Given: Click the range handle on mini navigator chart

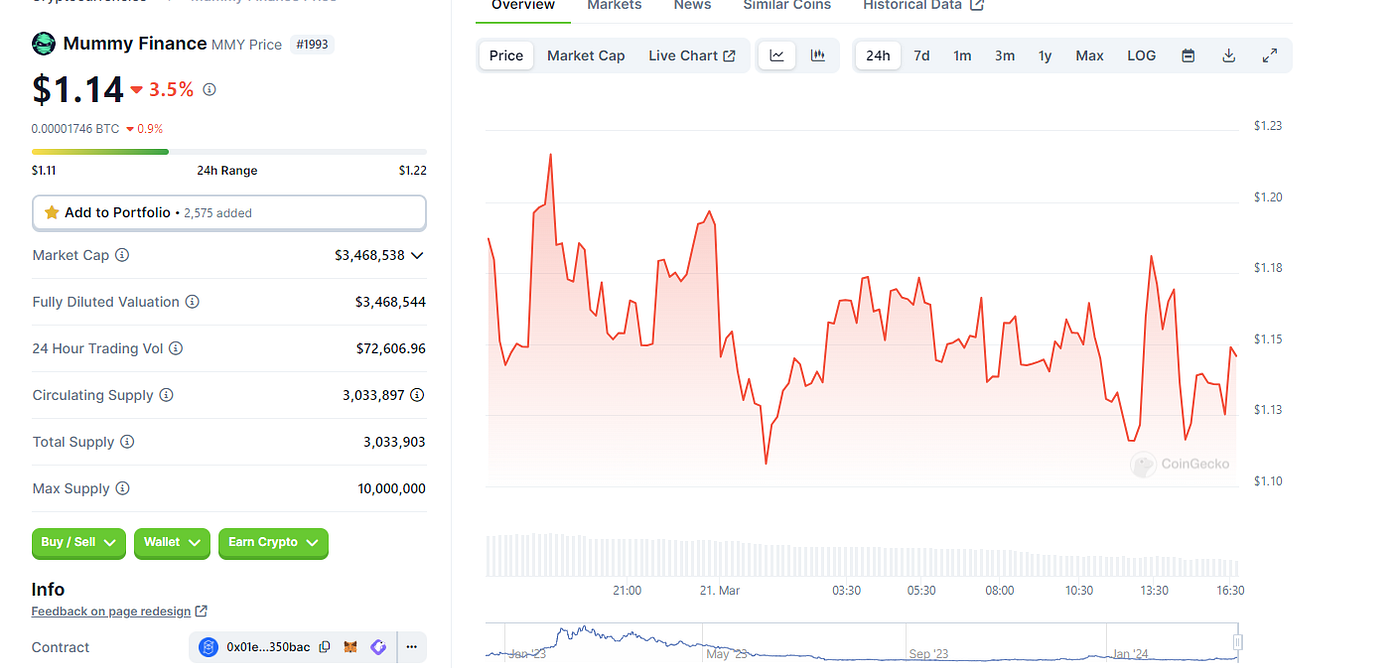Looking at the screenshot, I should [x=1238, y=642].
